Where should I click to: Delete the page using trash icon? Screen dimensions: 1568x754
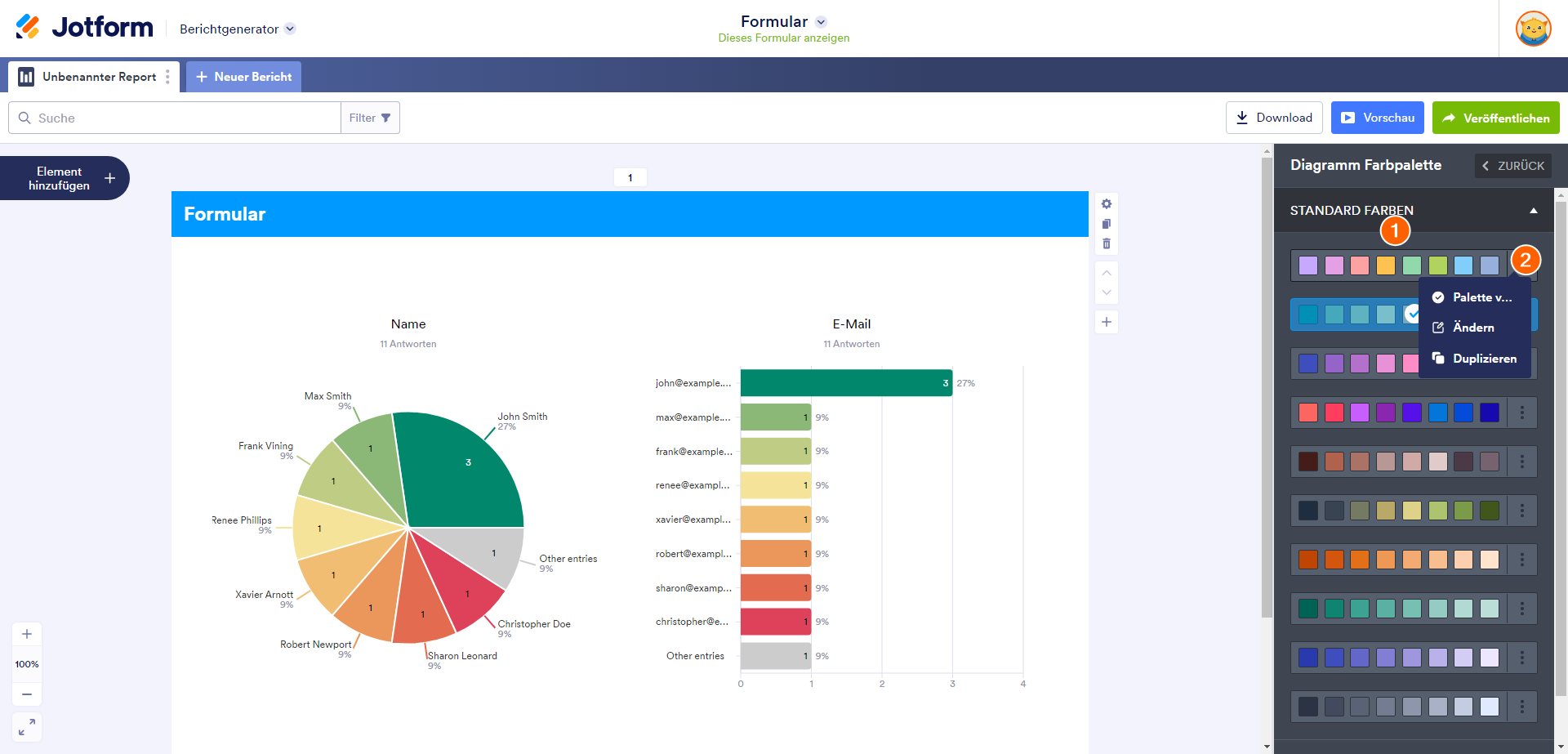[1106, 243]
